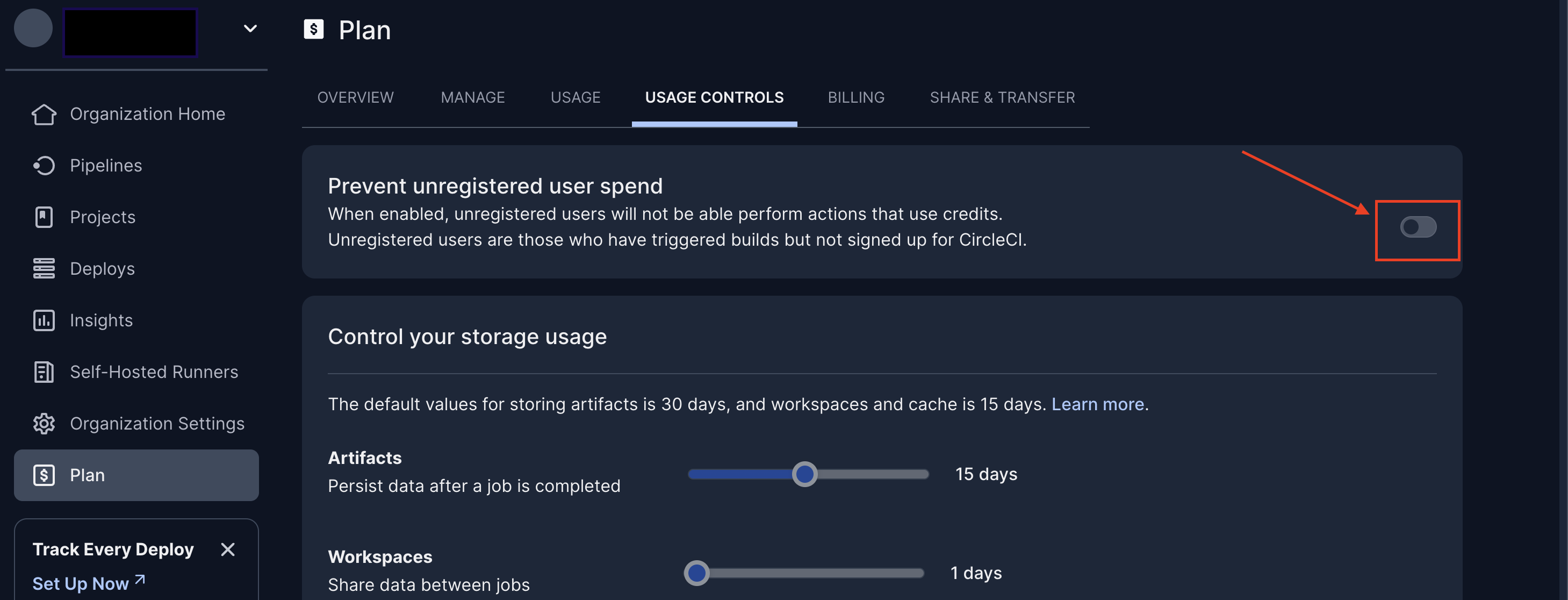Navigate to Projects in the sidebar
The height and width of the screenshot is (600, 1568).
click(x=136, y=217)
